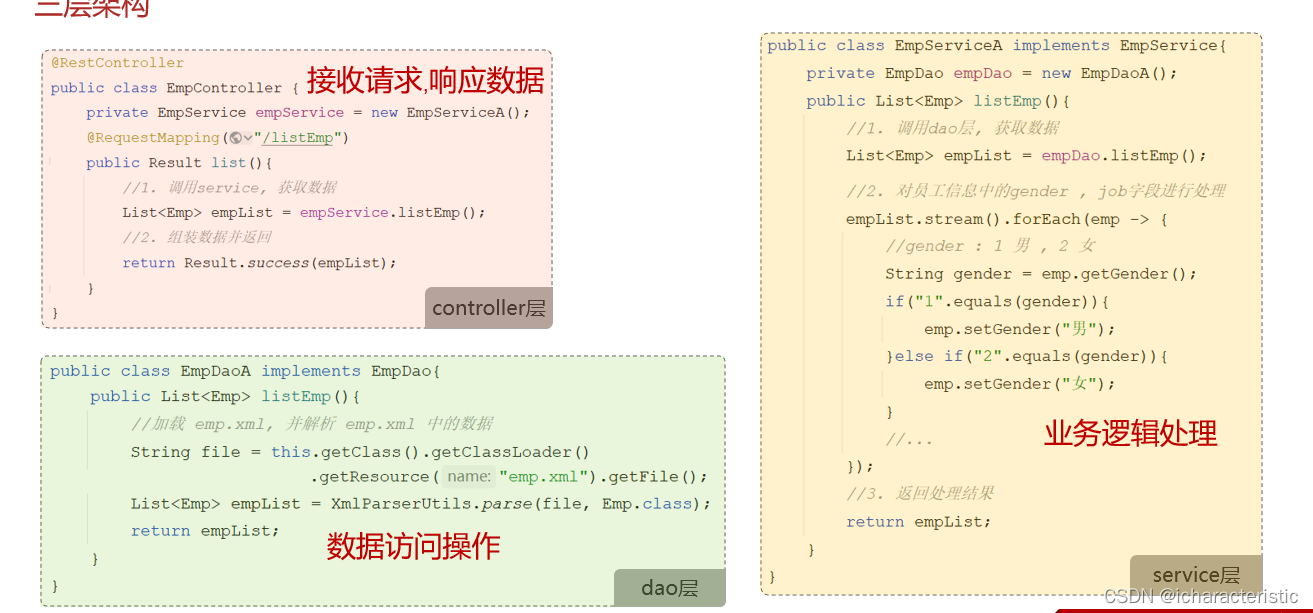This screenshot has height=613, width=1313.
Task: Click the "controller层" label badge
Action: pos(488,308)
